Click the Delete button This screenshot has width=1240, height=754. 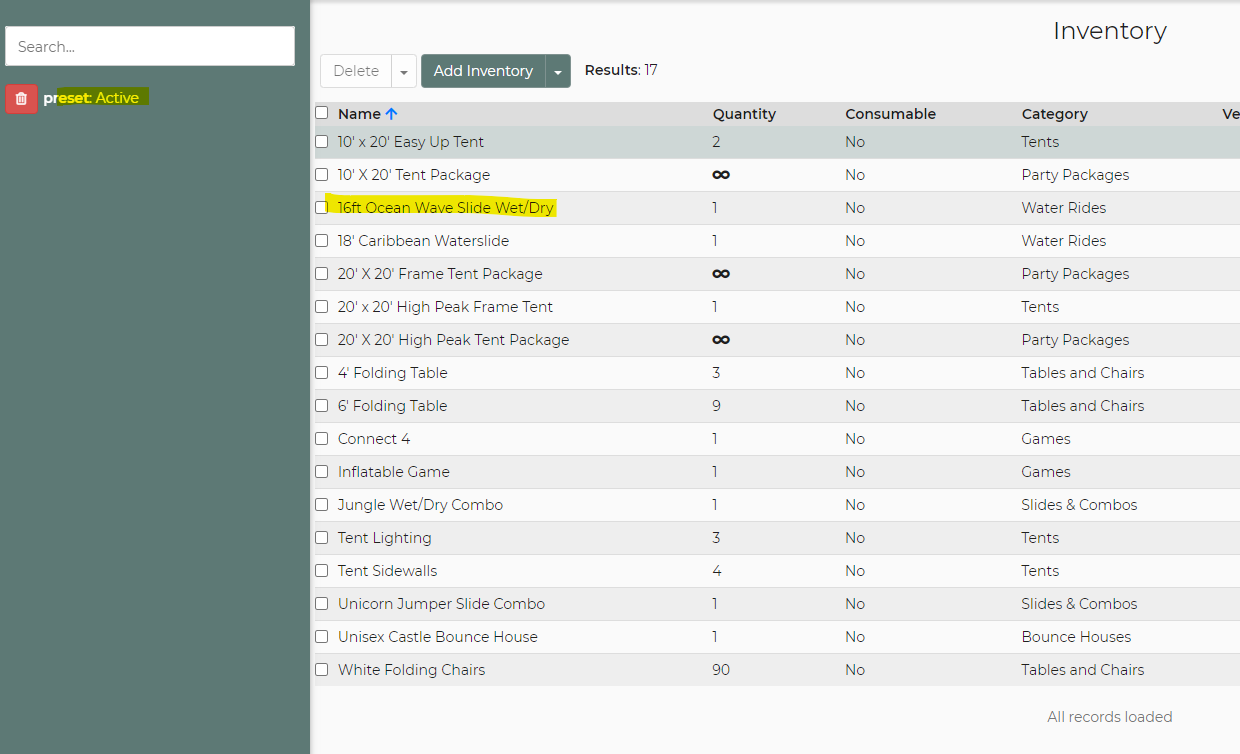(x=356, y=71)
